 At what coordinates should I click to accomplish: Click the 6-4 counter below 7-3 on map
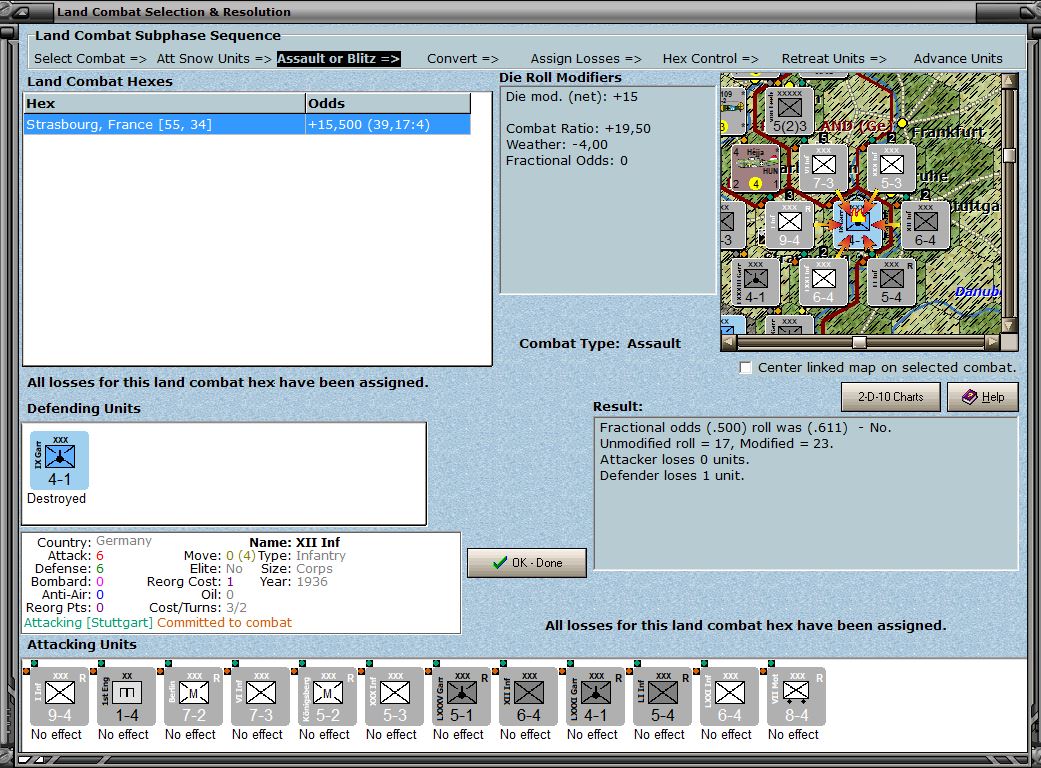click(x=823, y=282)
